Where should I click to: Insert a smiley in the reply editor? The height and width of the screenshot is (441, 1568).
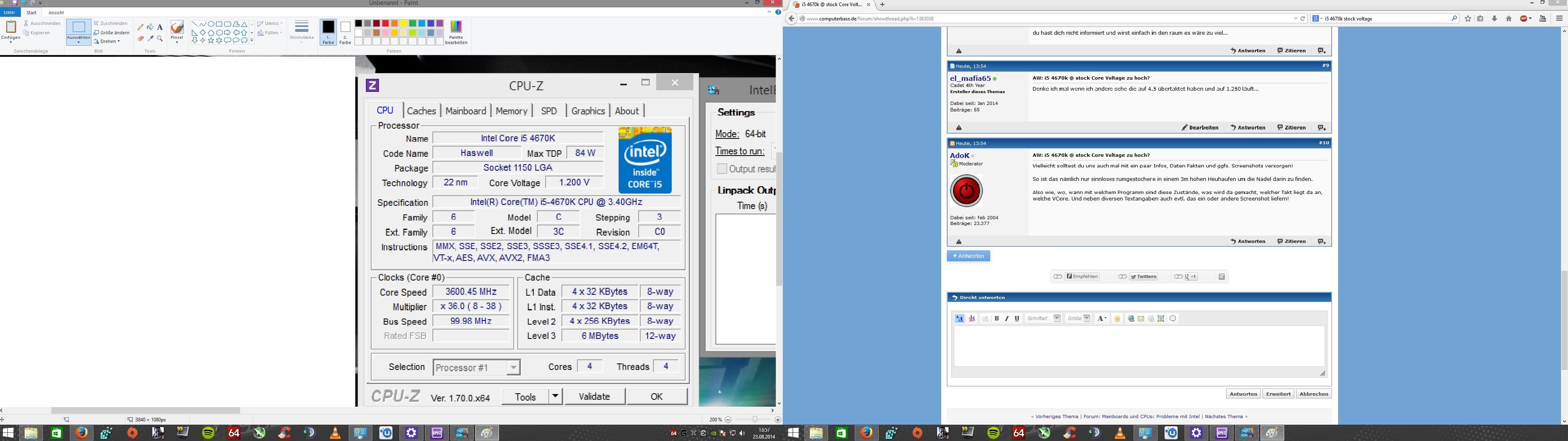1117,319
